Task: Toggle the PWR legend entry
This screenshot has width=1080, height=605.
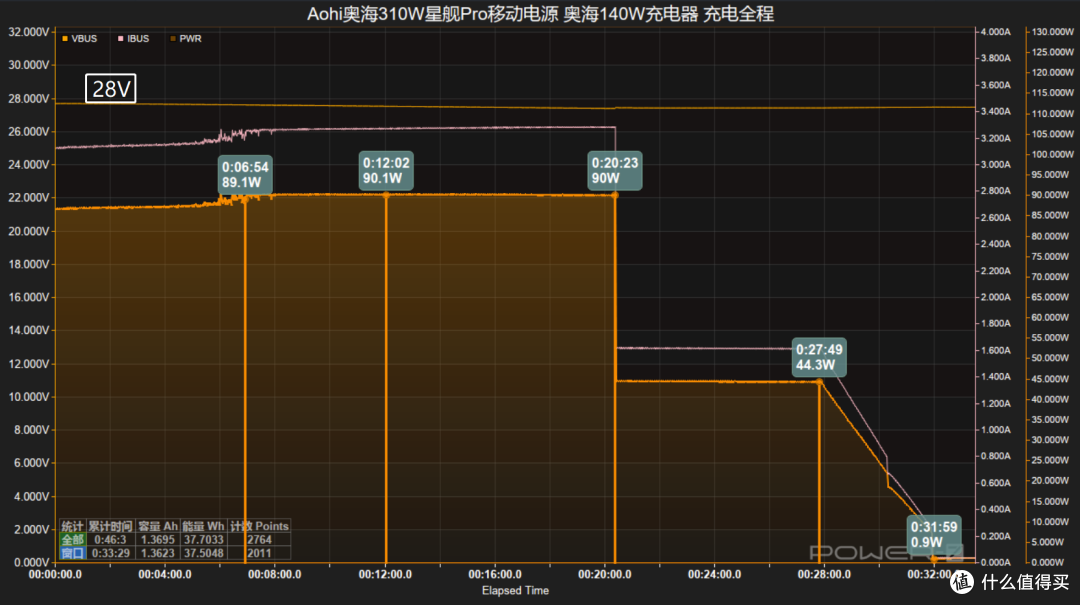Action: point(186,39)
